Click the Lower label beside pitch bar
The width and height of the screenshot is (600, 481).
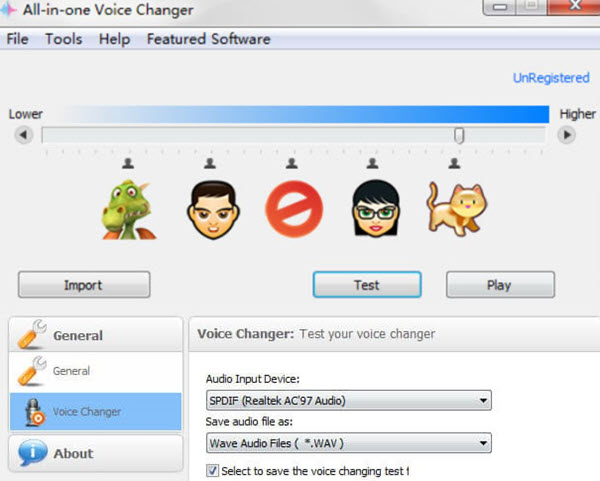click(26, 114)
